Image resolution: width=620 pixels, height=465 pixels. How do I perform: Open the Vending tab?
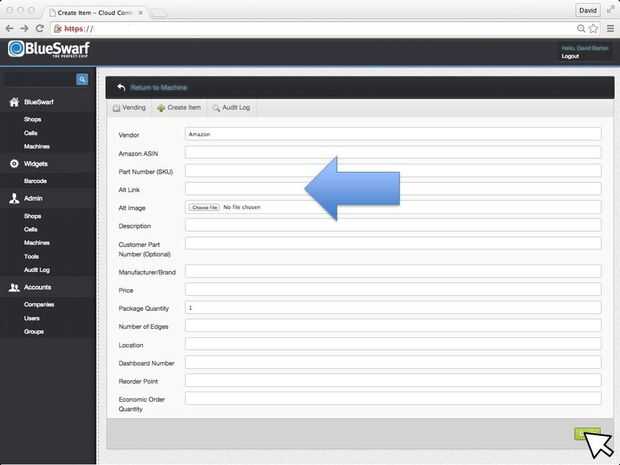(129, 108)
